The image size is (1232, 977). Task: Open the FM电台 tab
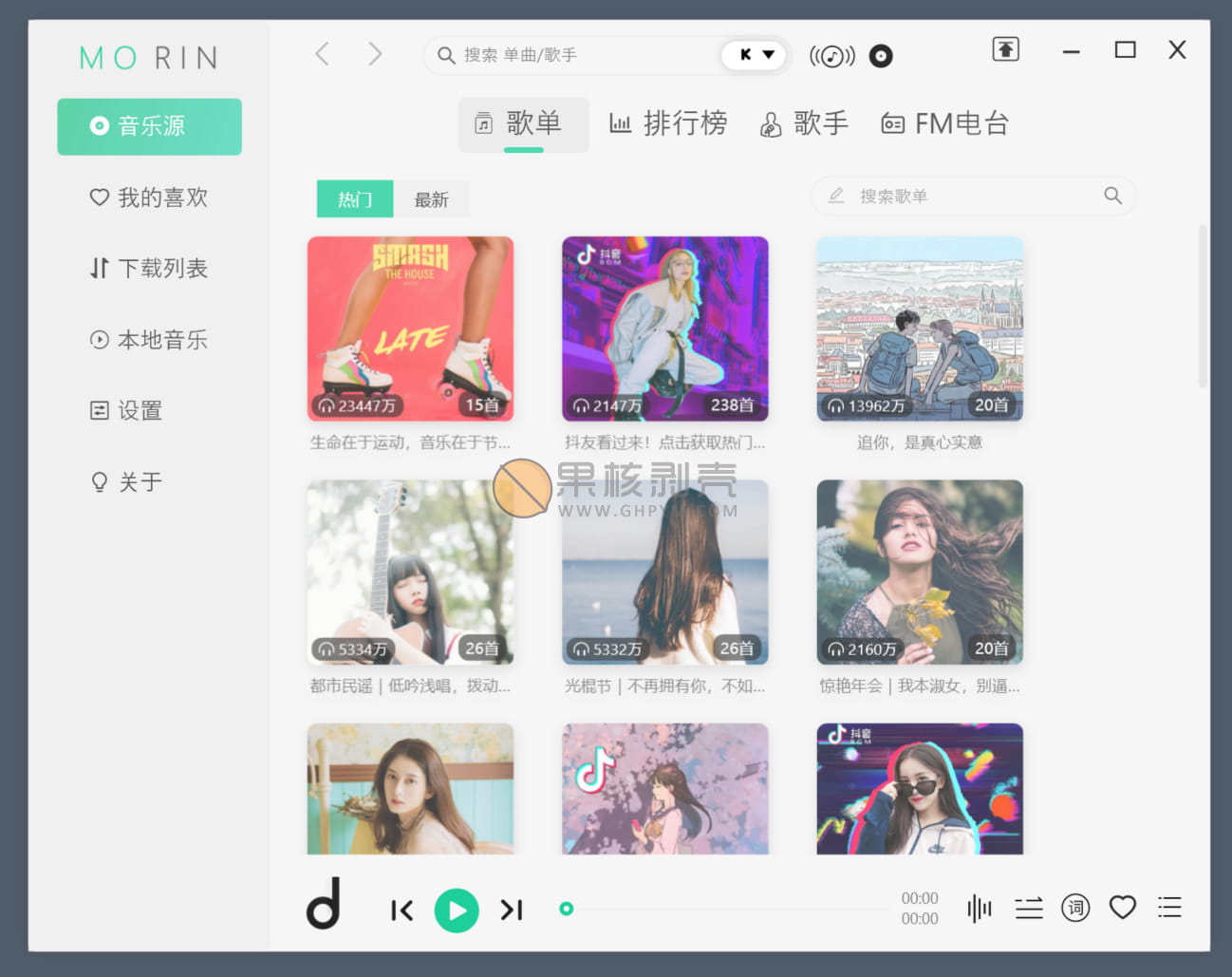click(944, 123)
